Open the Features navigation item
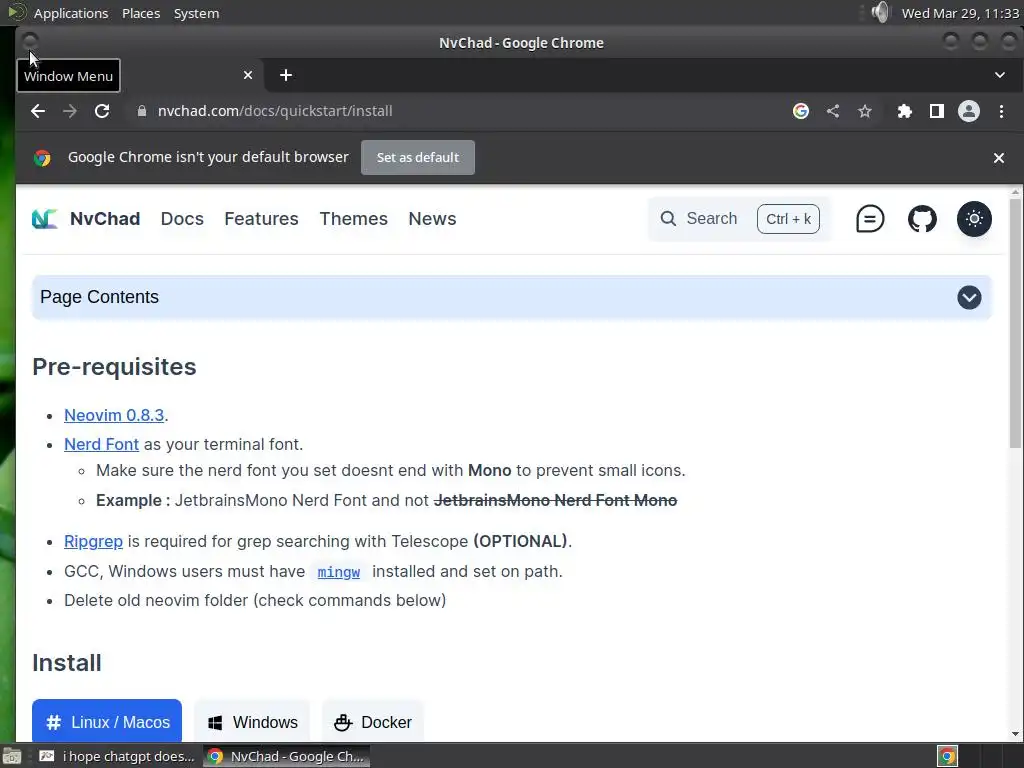The image size is (1024, 768). coord(261,219)
